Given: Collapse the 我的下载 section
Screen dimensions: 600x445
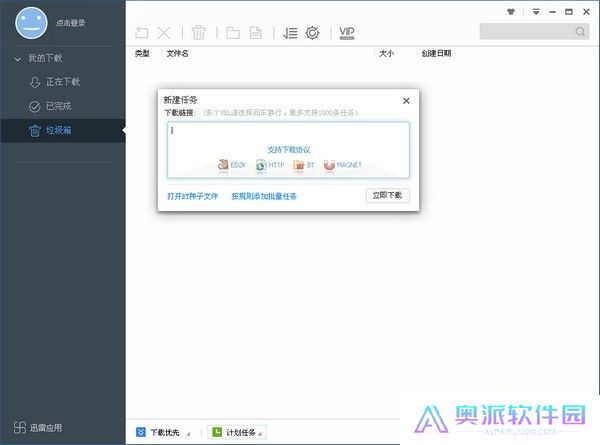Looking at the screenshot, I should pos(18,59).
